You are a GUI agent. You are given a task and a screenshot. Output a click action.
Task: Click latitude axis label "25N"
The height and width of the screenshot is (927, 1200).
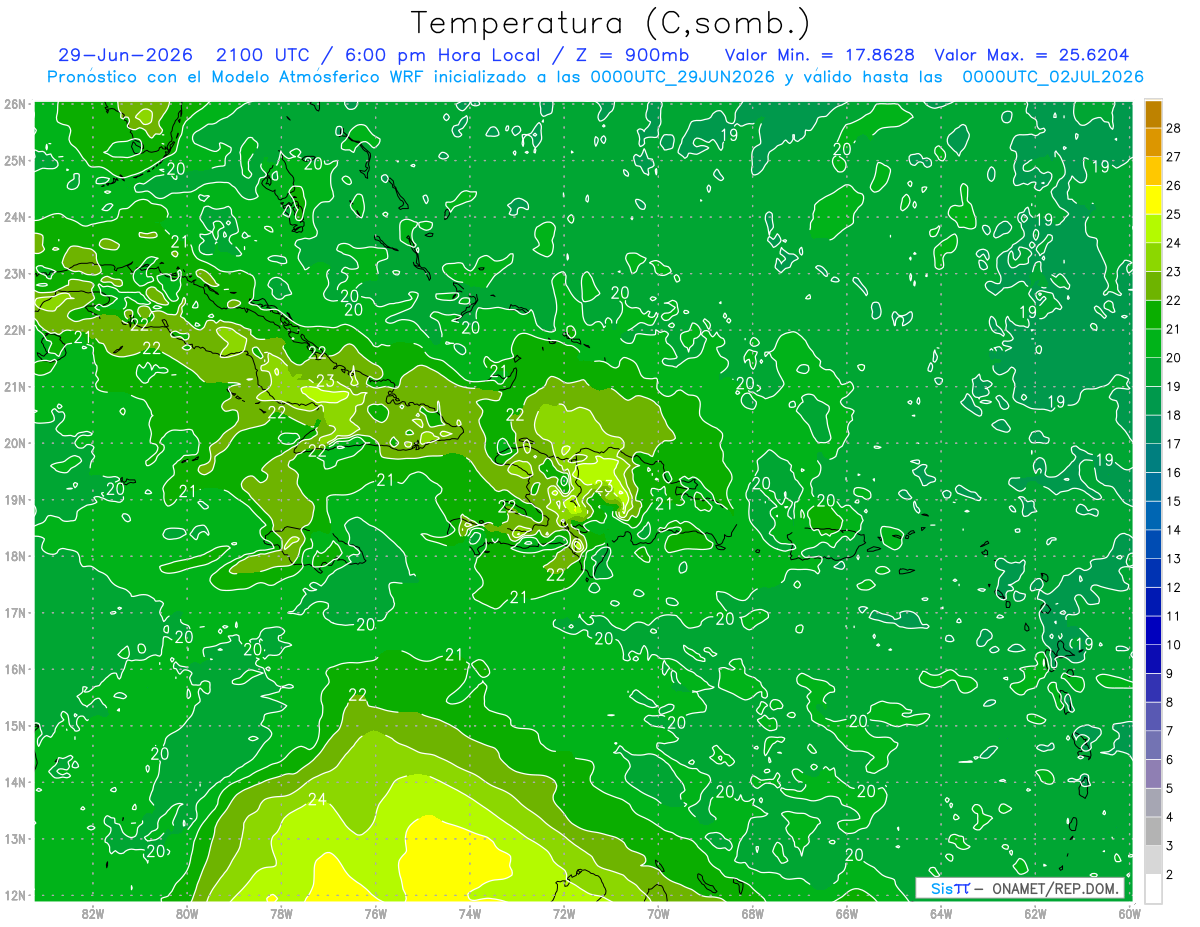[14, 161]
